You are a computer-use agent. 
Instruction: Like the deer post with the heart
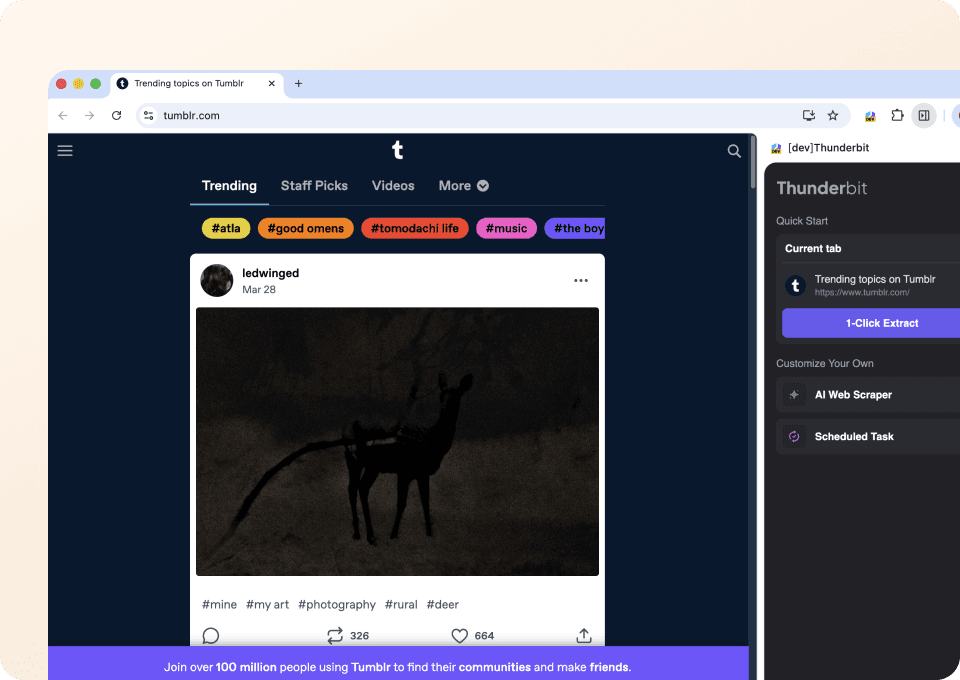[459, 635]
